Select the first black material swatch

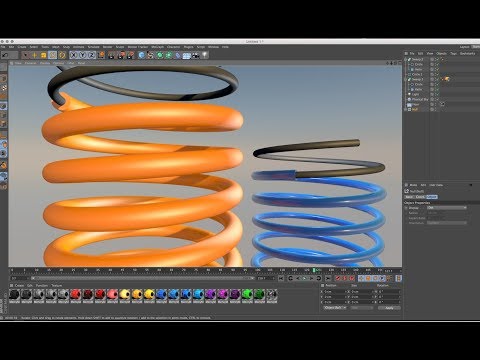(14, 295)
